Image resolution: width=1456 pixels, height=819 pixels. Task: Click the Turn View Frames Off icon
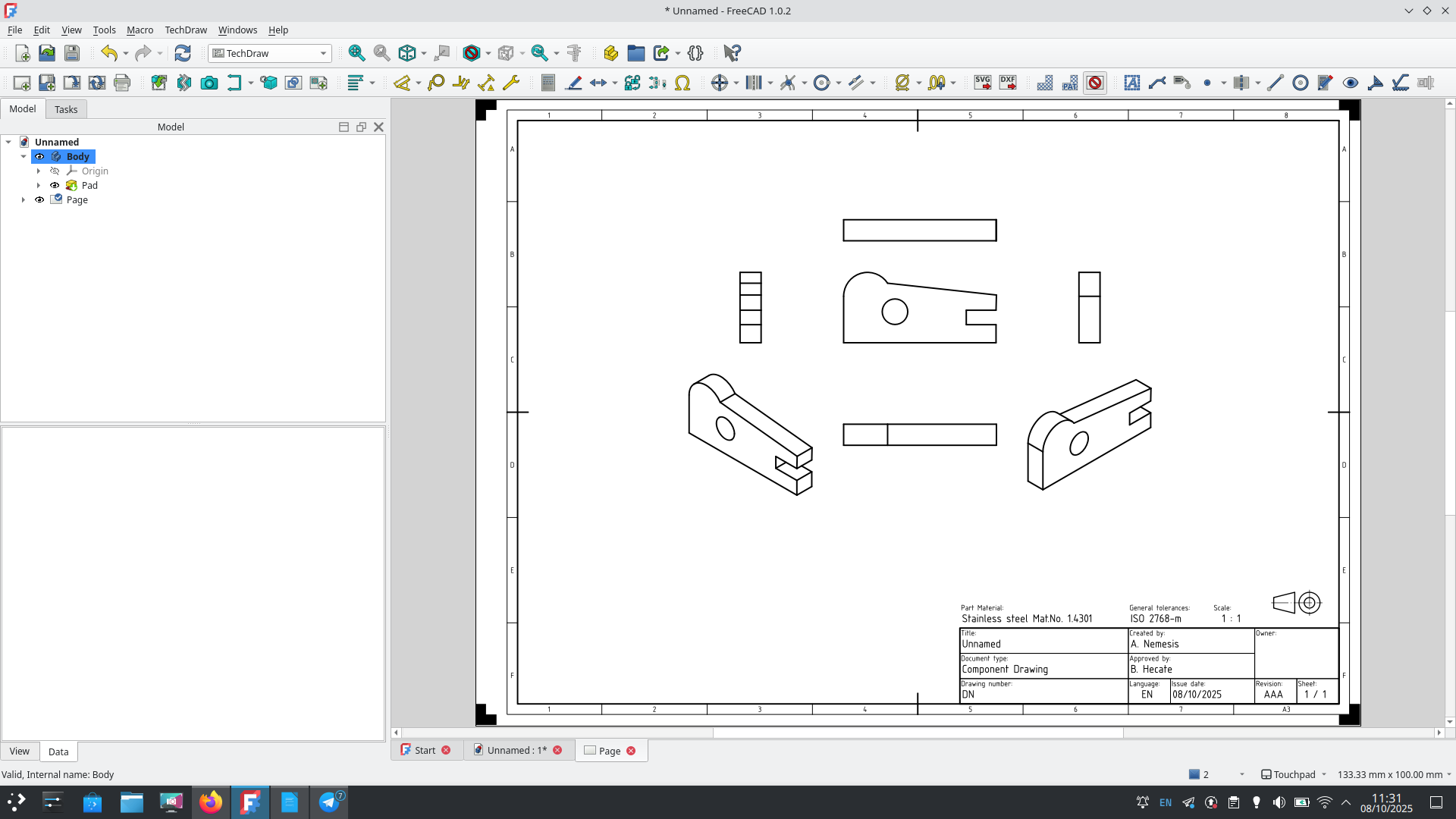coord(1096,83)
